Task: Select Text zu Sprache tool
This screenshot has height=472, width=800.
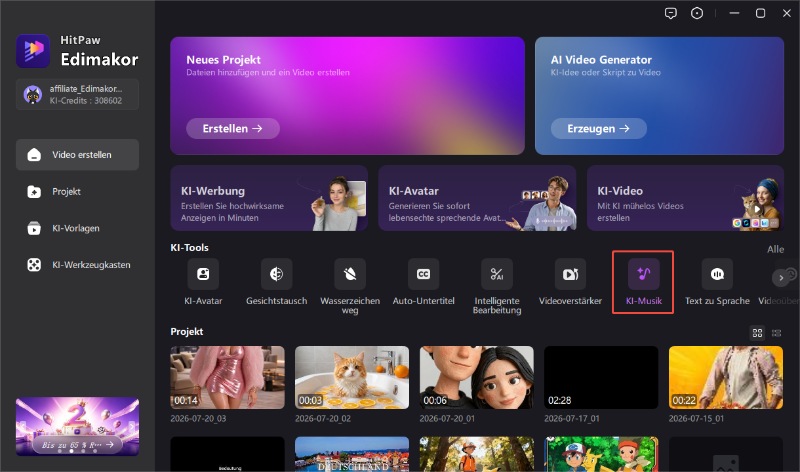Action: (717, 274)
